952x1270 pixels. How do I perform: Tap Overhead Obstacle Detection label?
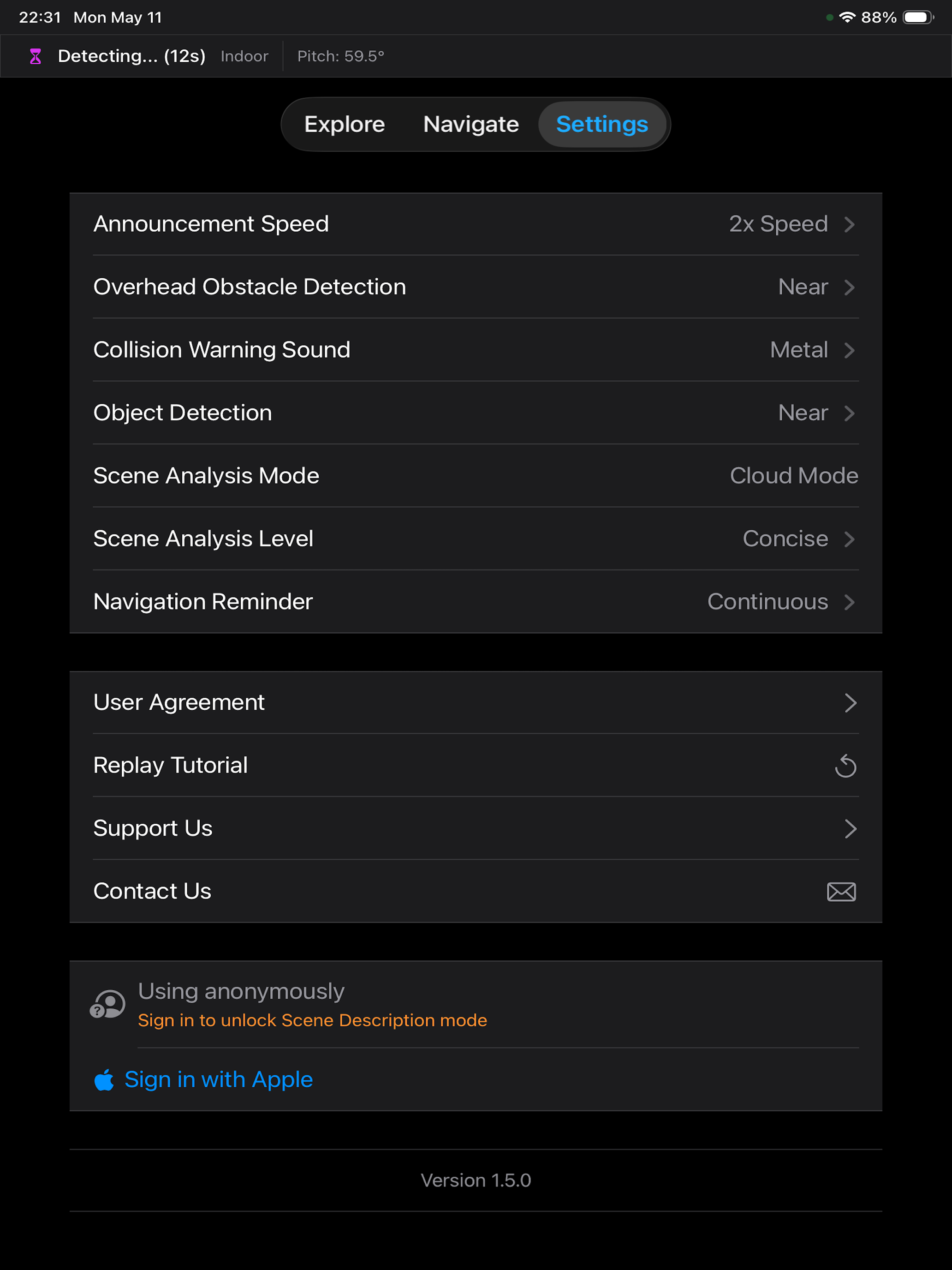point(250,287)
